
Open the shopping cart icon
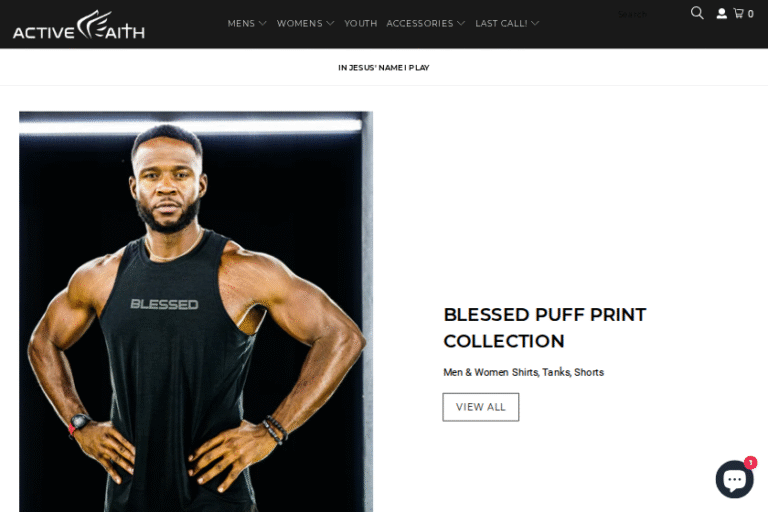tap(739, 13)
